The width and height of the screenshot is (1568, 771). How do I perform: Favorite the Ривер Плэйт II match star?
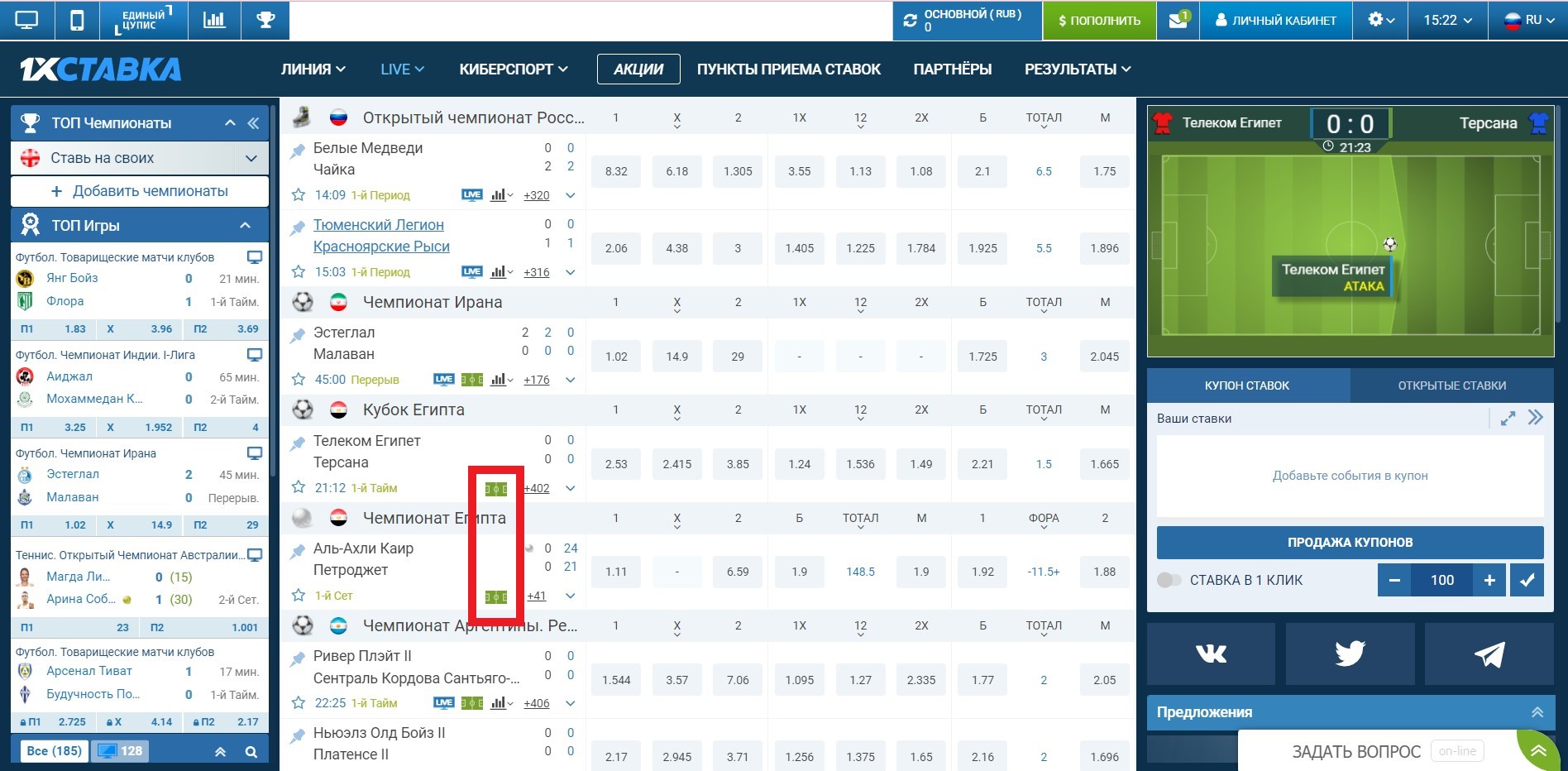coord(299,703)
